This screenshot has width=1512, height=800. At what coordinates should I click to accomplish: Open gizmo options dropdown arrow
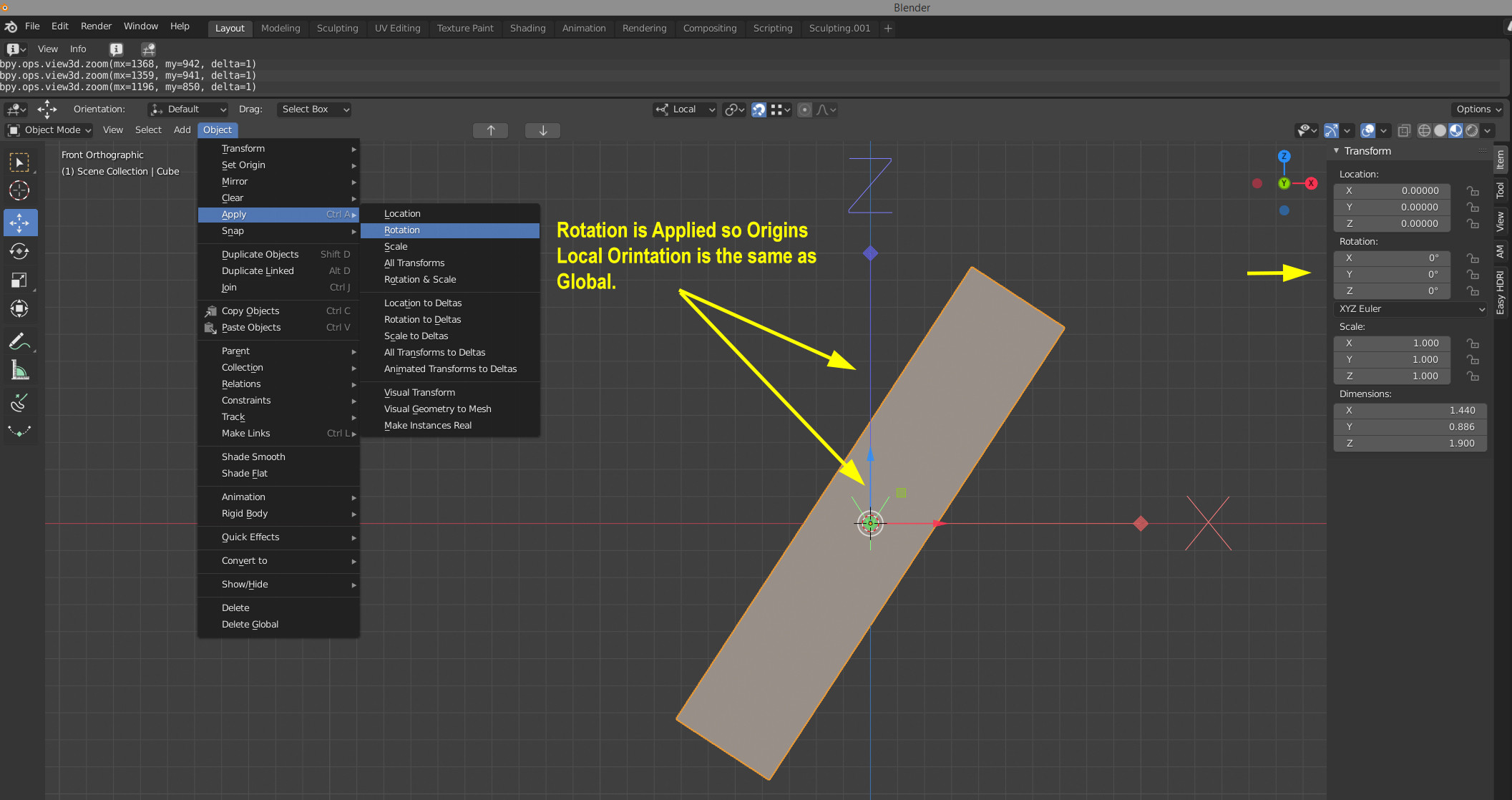1347,130
